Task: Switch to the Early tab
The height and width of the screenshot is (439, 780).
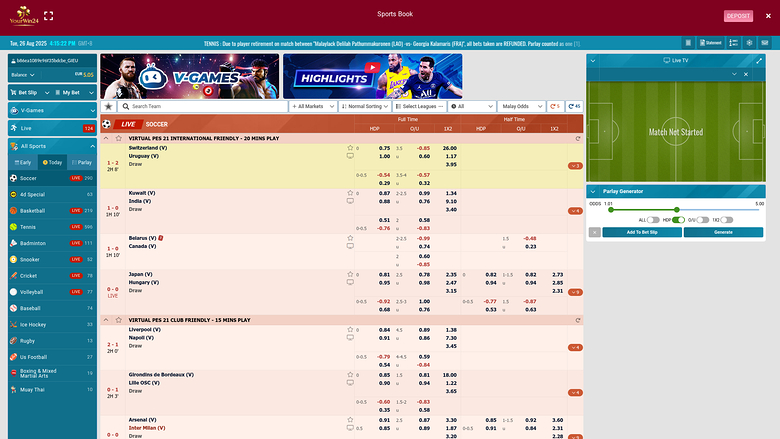Action: pos(23,162)
